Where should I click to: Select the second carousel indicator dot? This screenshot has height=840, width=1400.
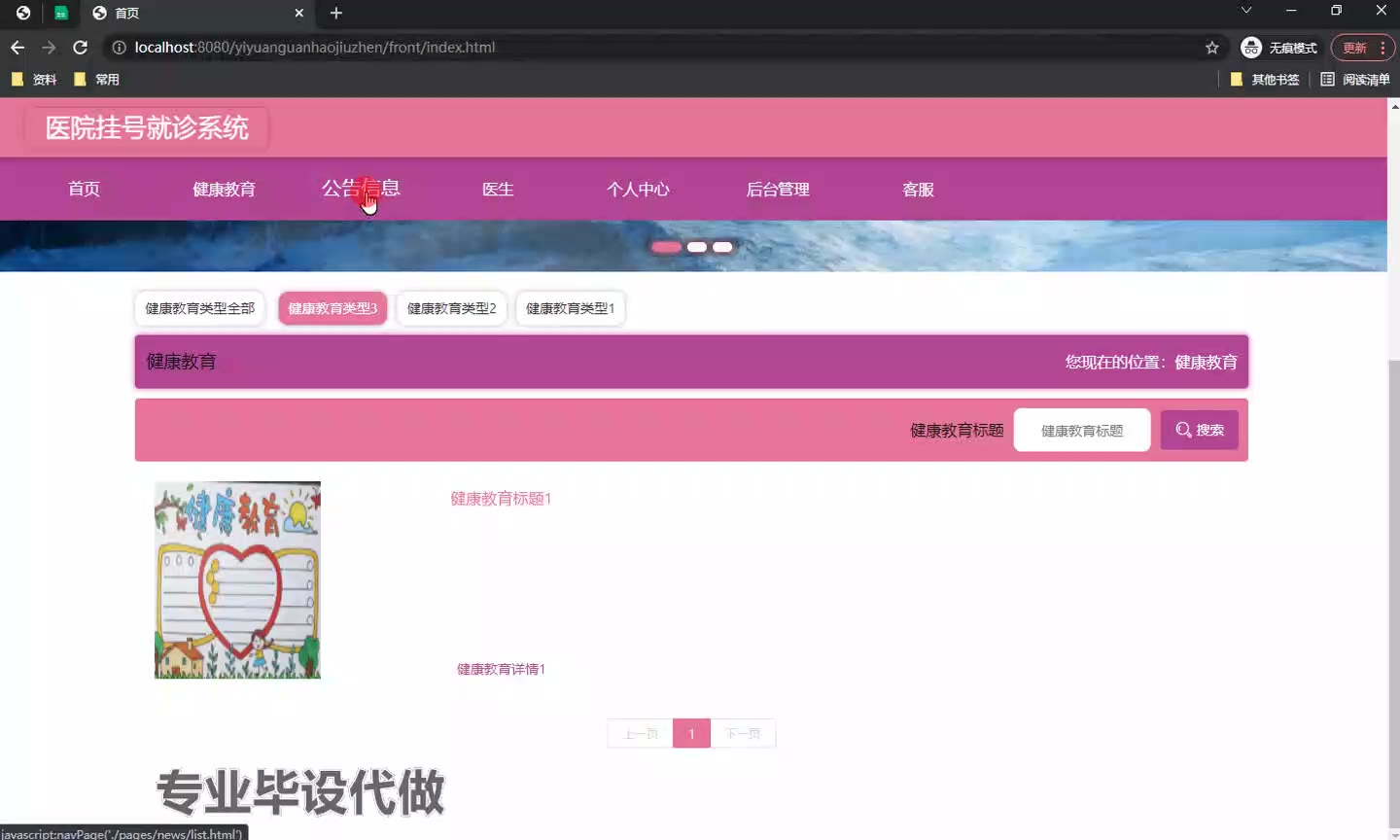(697, 247)
